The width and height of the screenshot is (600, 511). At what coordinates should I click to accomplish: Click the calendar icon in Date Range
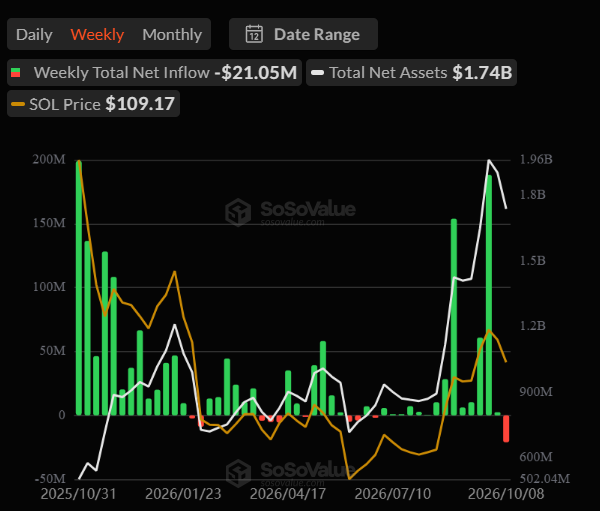click(x=254, y=34)
